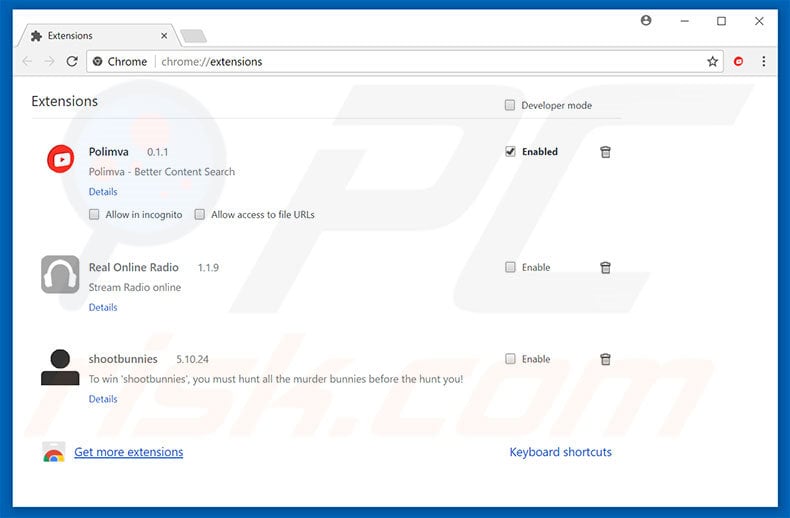Click the Polimva red play logo
790x518 pixels.
[x=60, y=159]
